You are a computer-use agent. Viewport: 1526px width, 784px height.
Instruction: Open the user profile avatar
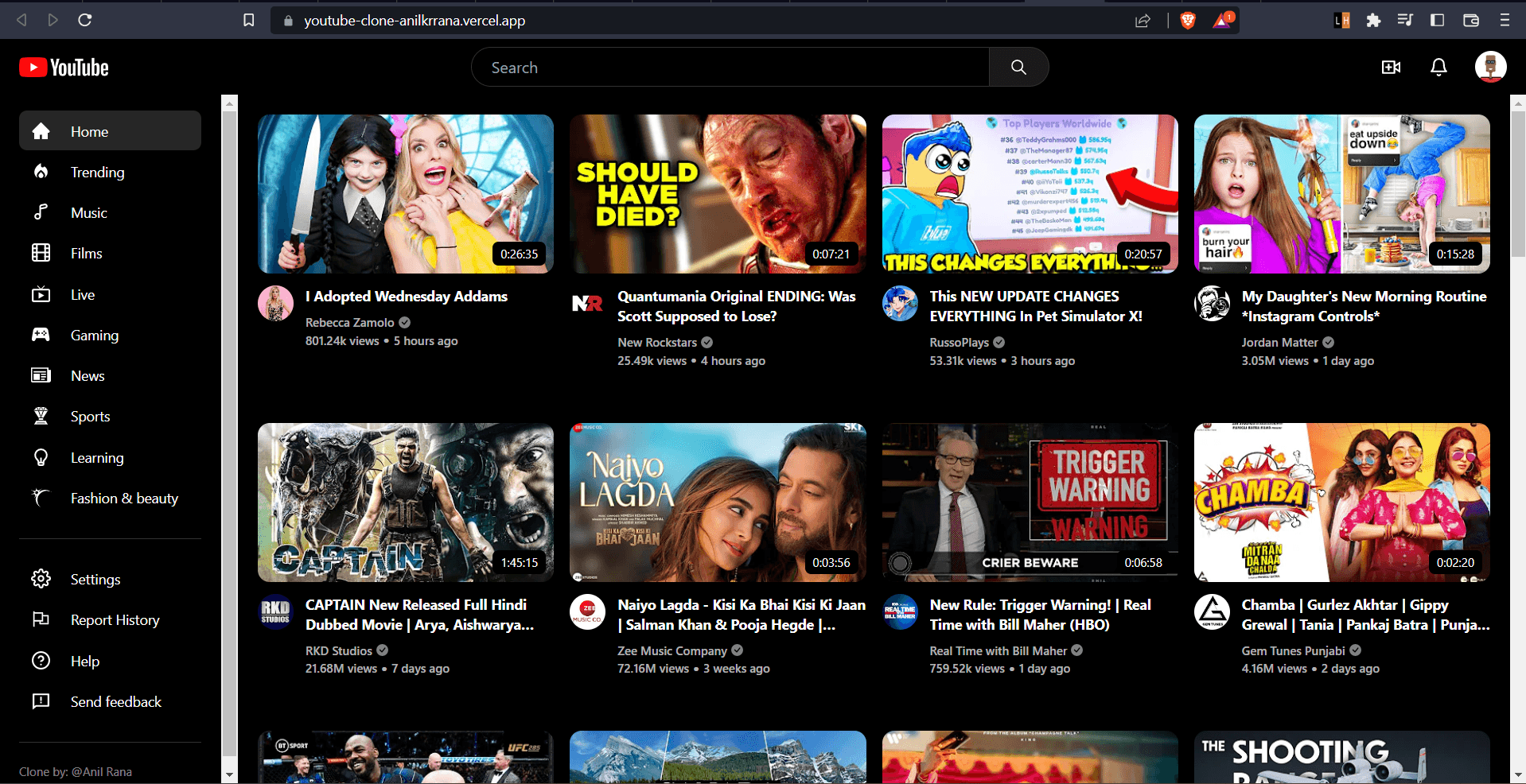[x=1490, y=67]
